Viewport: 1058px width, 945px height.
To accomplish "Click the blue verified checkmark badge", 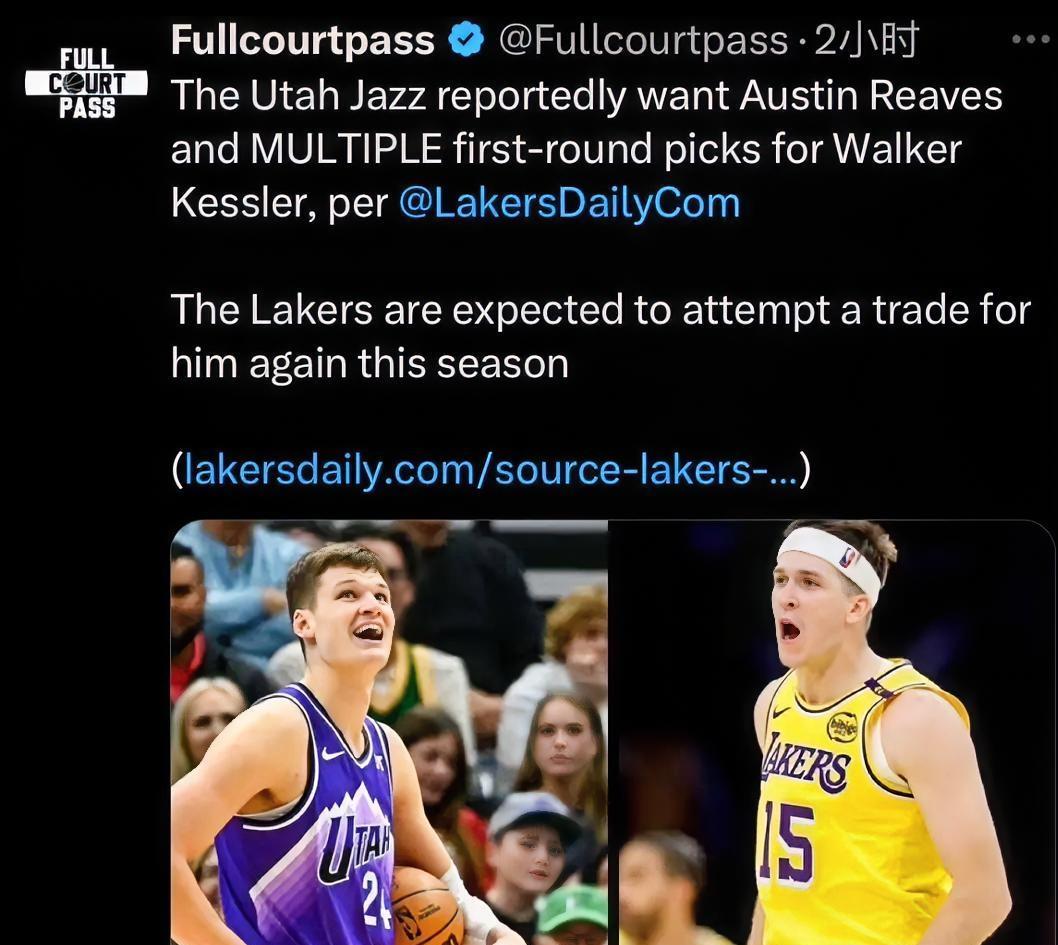I will point(466,40).
